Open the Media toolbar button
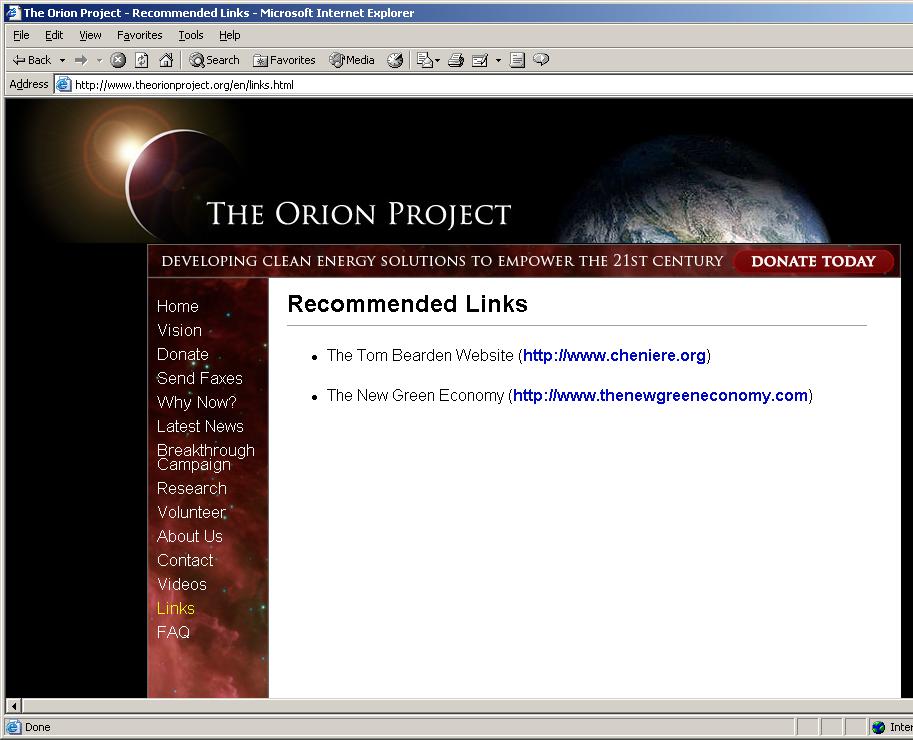This screenshot has height=740, width=913. pyautogui.click(x=352, y=60)
